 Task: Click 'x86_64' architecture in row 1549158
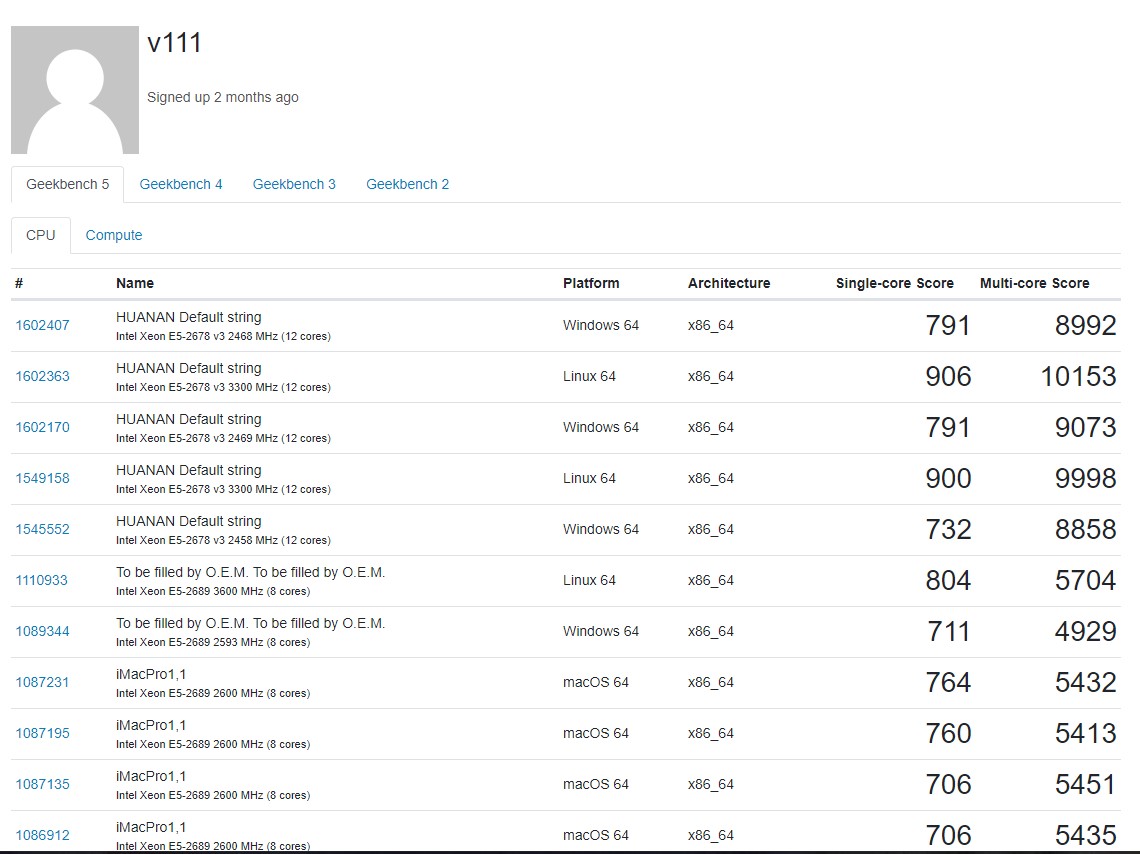click(x=711, y=478)
